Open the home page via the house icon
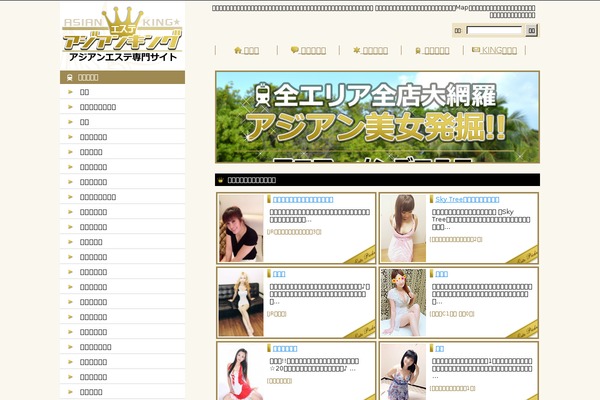Viewport: 600px width, 400px height. click(238, 50)
